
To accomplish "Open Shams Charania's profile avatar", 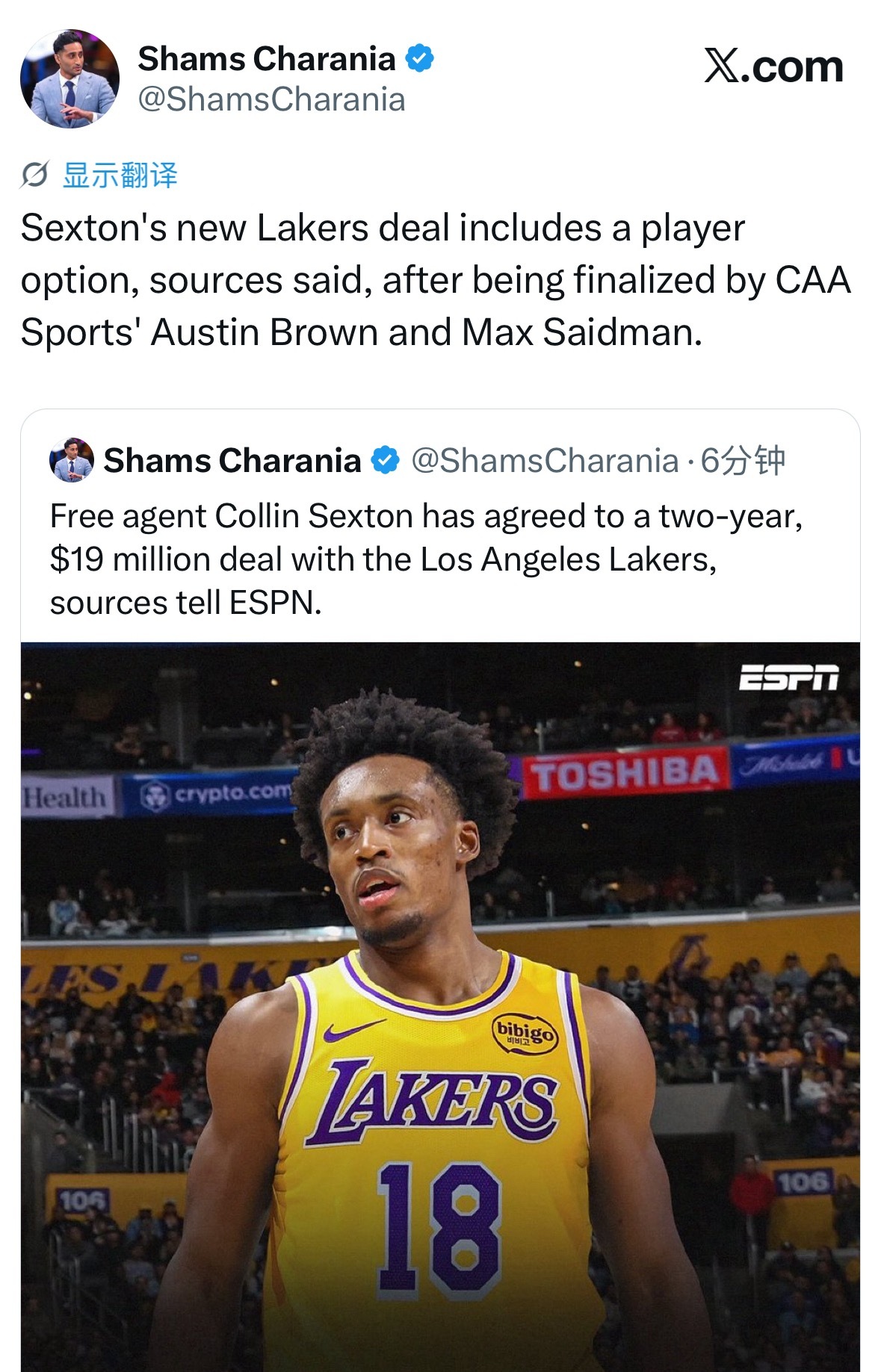I will (x=69, y=79).
